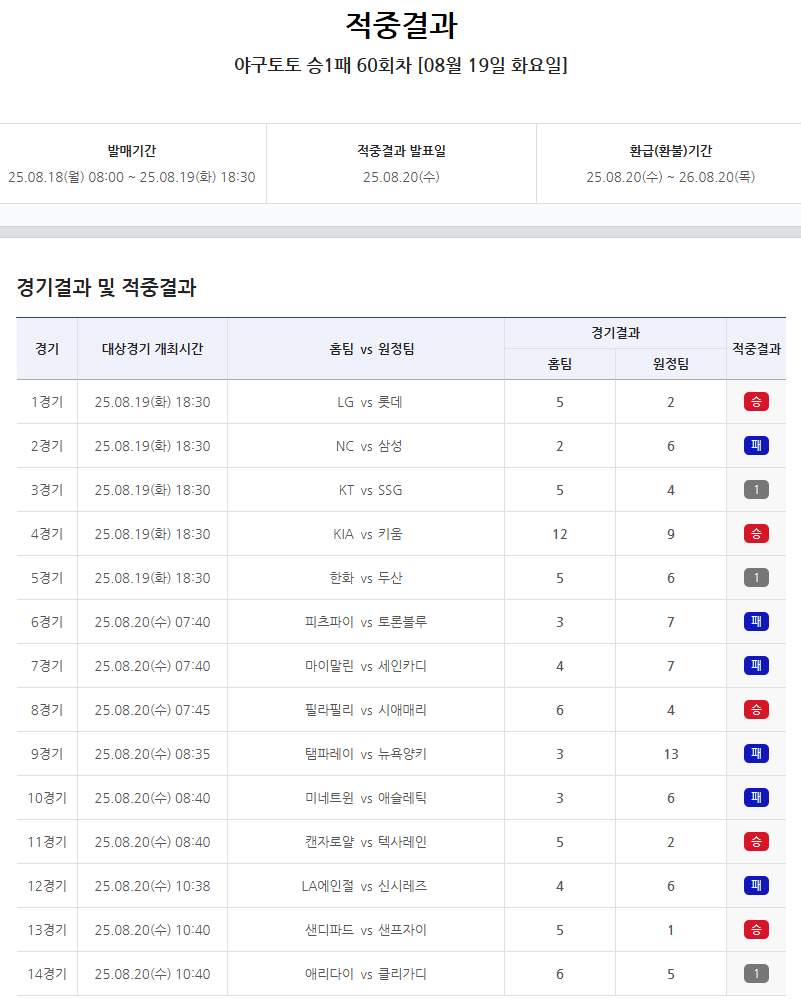The width and height of the screenshot is (801, 1001).
Task: Select the 경기결과 column header
Action: 612,332
